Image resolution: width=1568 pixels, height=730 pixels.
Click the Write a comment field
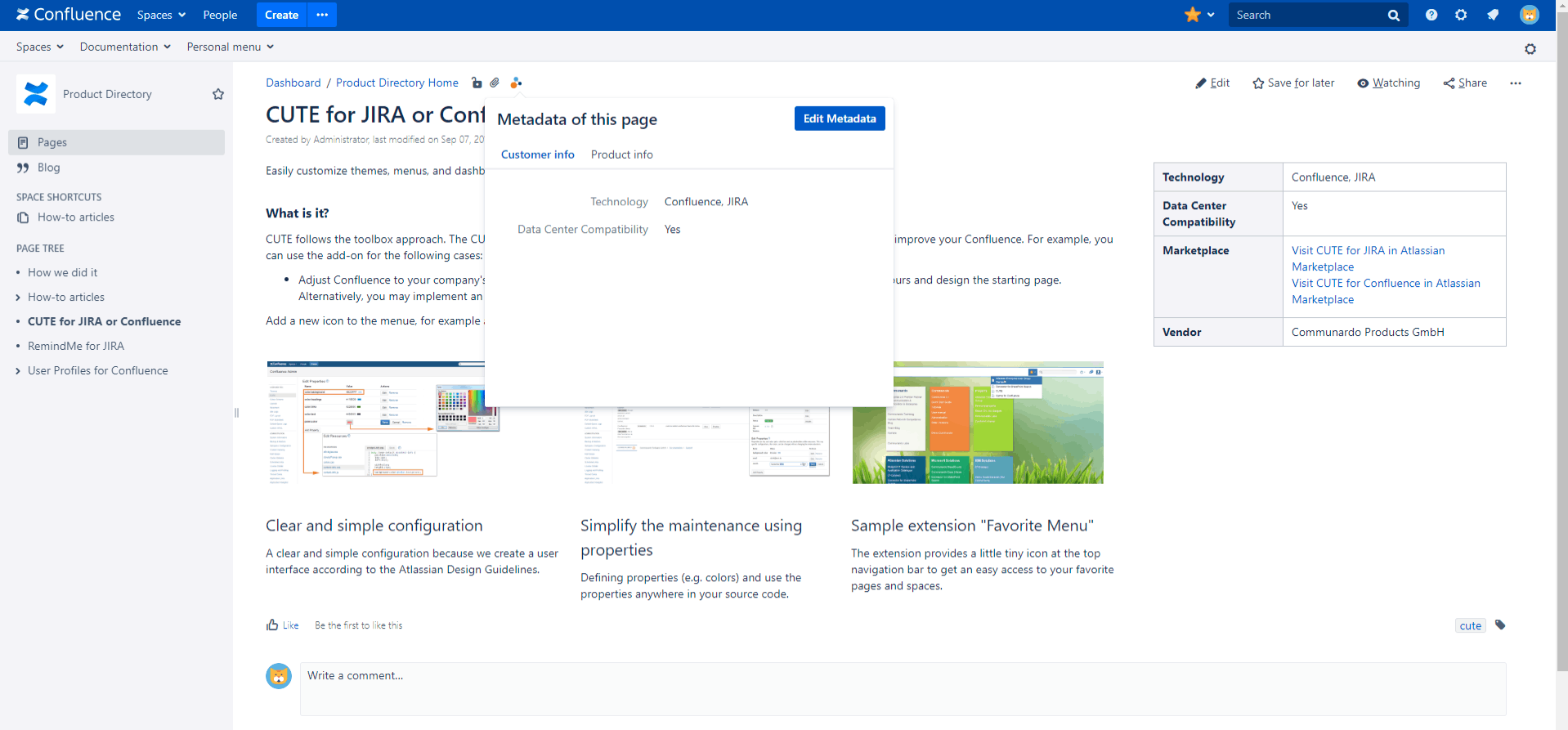[x=903, y=689]
